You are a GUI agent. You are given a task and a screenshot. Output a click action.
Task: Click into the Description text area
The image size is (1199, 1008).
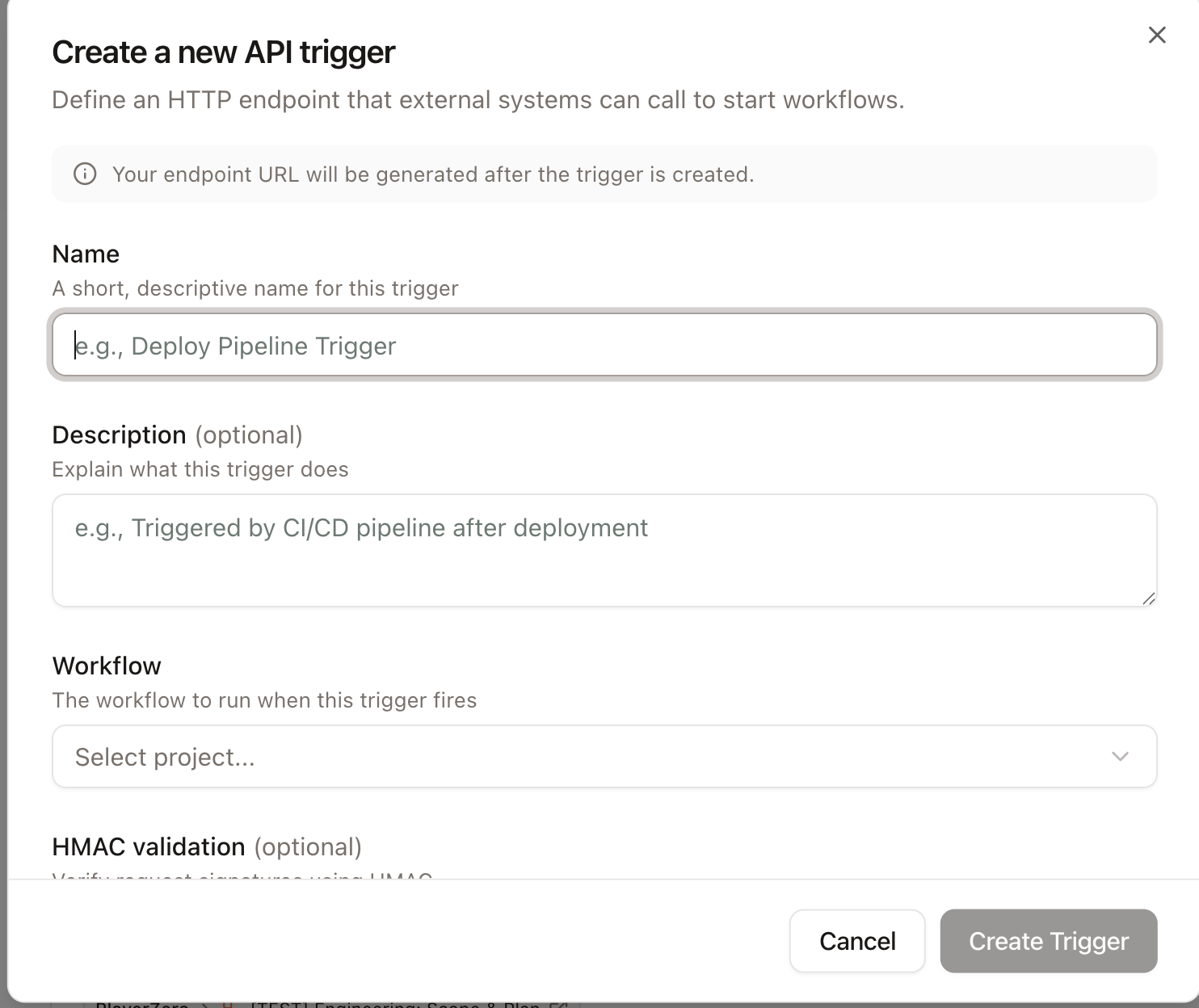click(x=604, y=550)
